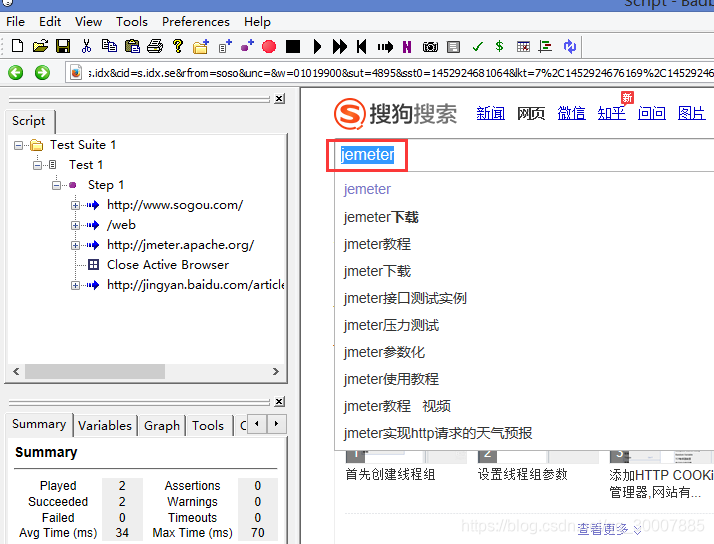
Task: Click the purple N icon in toolbar
Action: click(x=407, y=46)
